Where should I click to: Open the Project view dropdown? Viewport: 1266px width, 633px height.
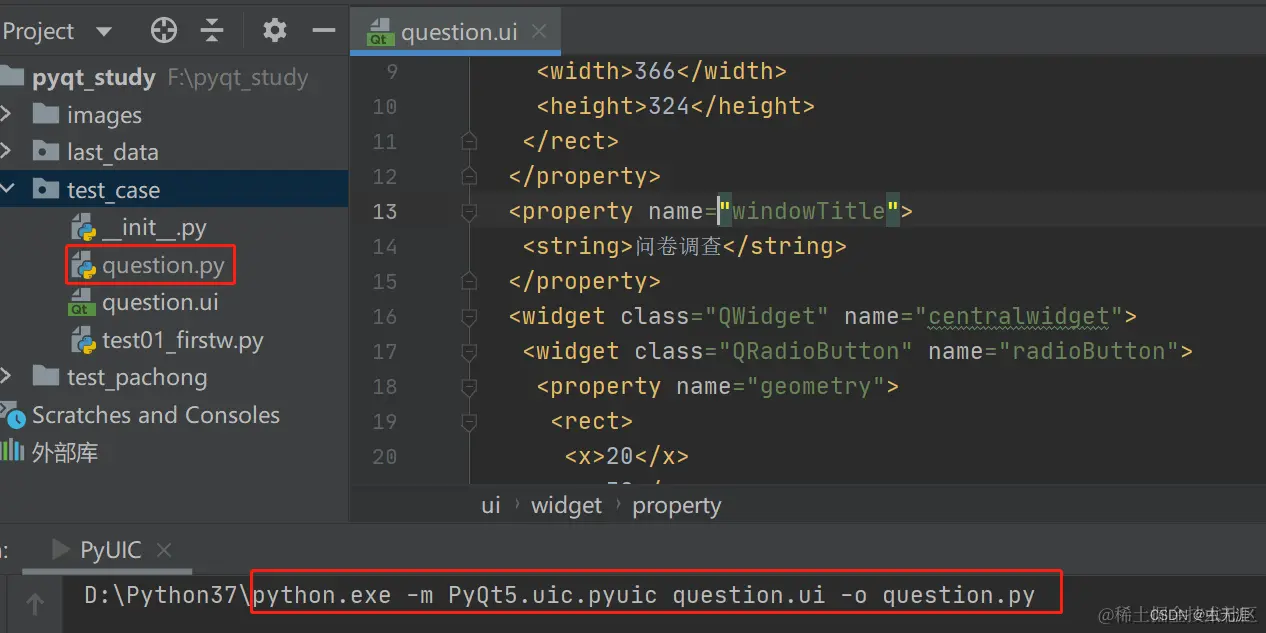point(104,31)
